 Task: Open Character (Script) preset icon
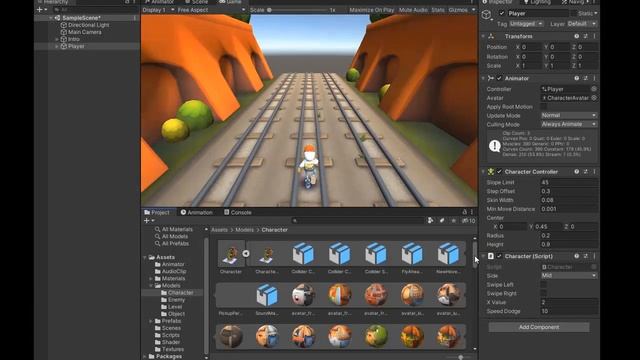(586, 256)
